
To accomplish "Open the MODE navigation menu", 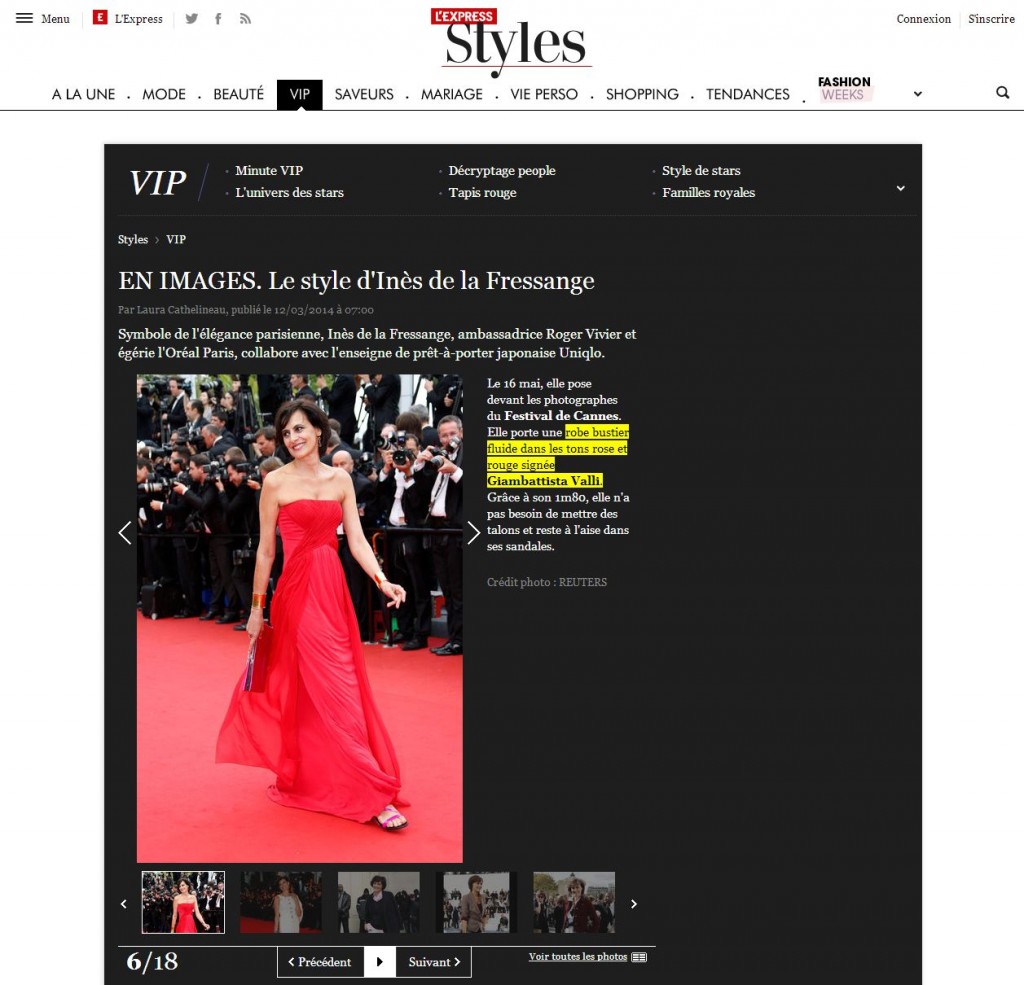I will click(x=165, y=94).
